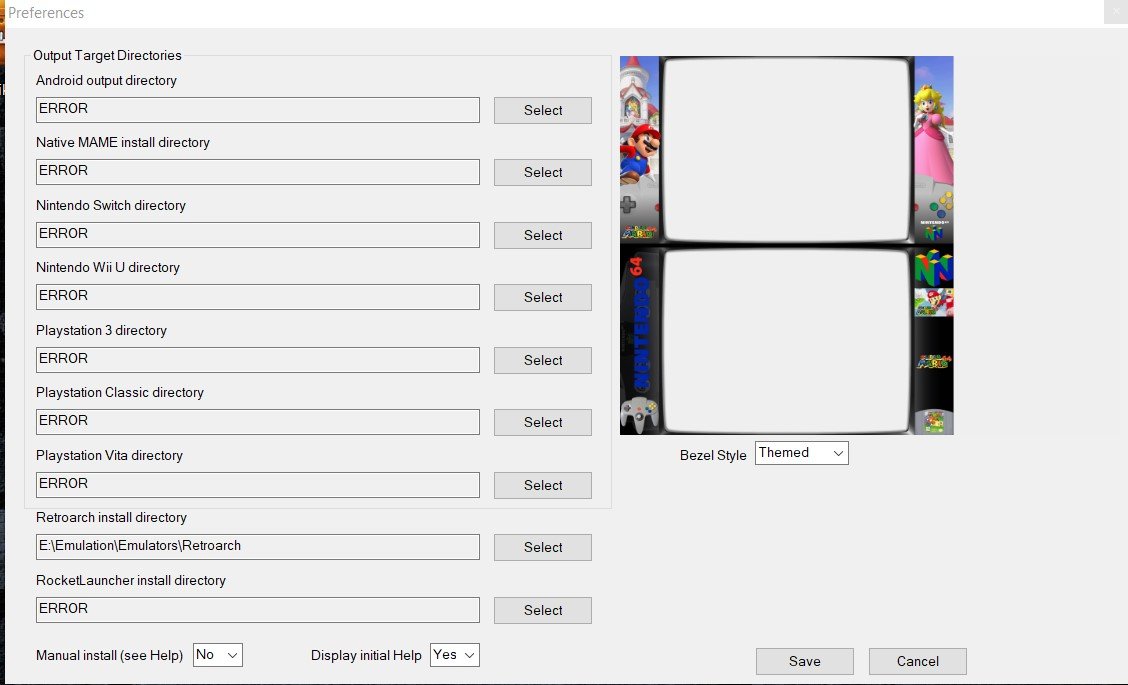This screenshot has height=685, width=1128.
Task: Click Select button for Nintendo Wii U directory
Action: (x=542, y=297)
